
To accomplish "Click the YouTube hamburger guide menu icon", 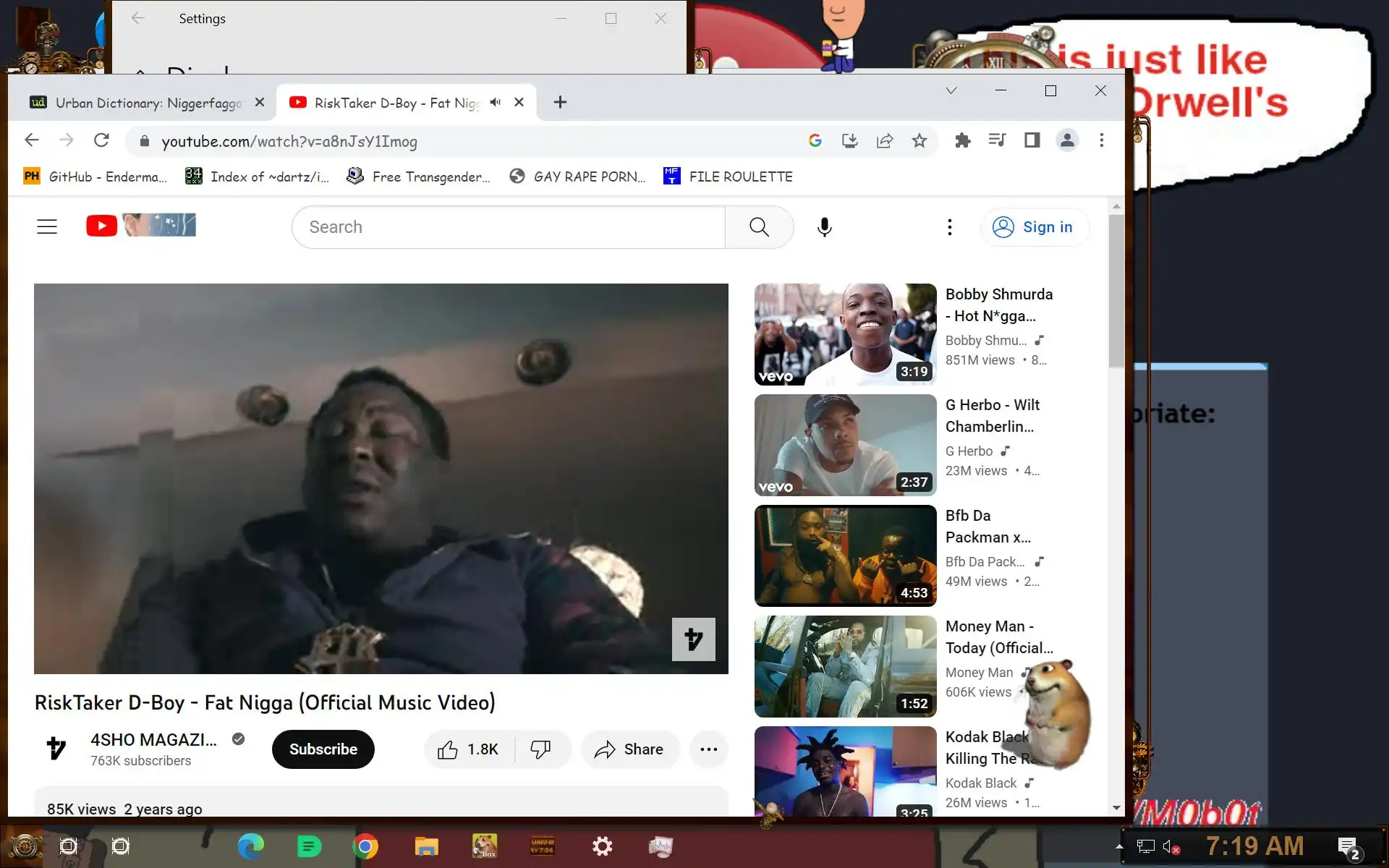I will (x=47, y=227).
